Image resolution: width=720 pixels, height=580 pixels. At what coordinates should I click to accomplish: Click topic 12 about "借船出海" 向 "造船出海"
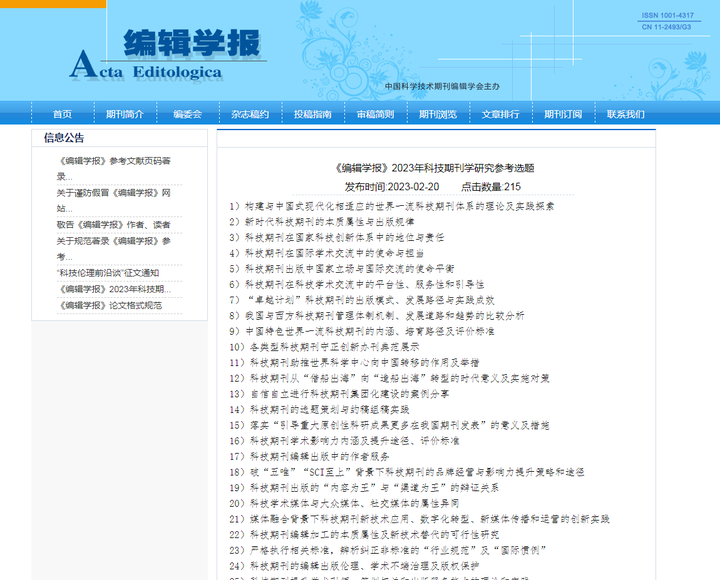(389, 378)
